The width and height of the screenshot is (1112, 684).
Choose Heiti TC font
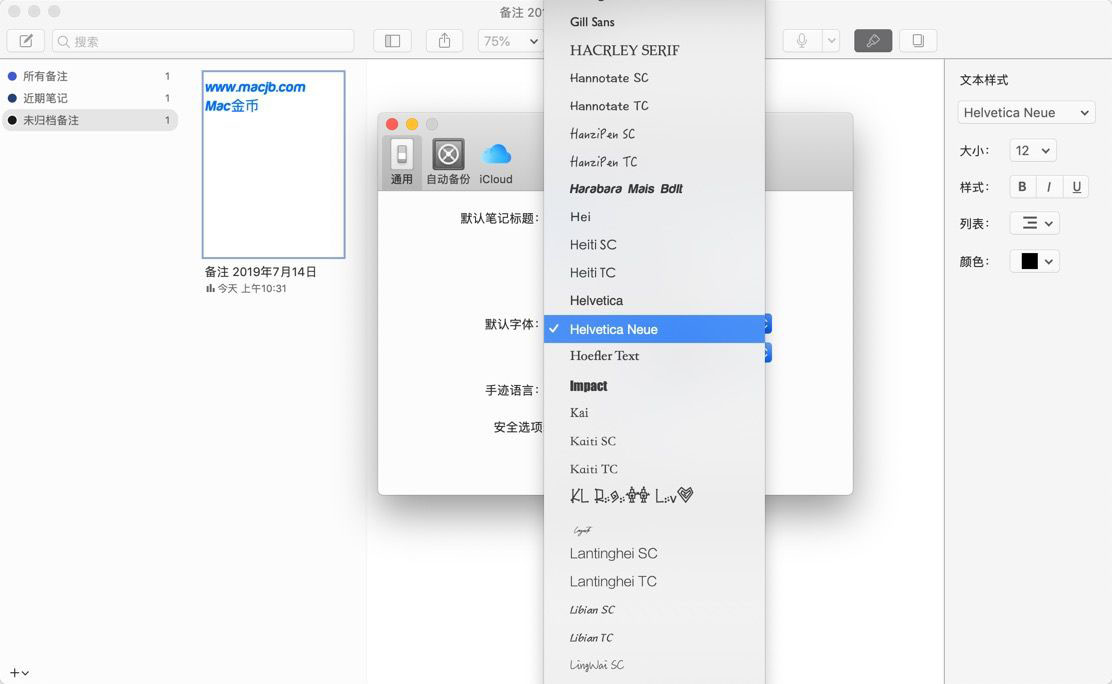pos(654,272)
